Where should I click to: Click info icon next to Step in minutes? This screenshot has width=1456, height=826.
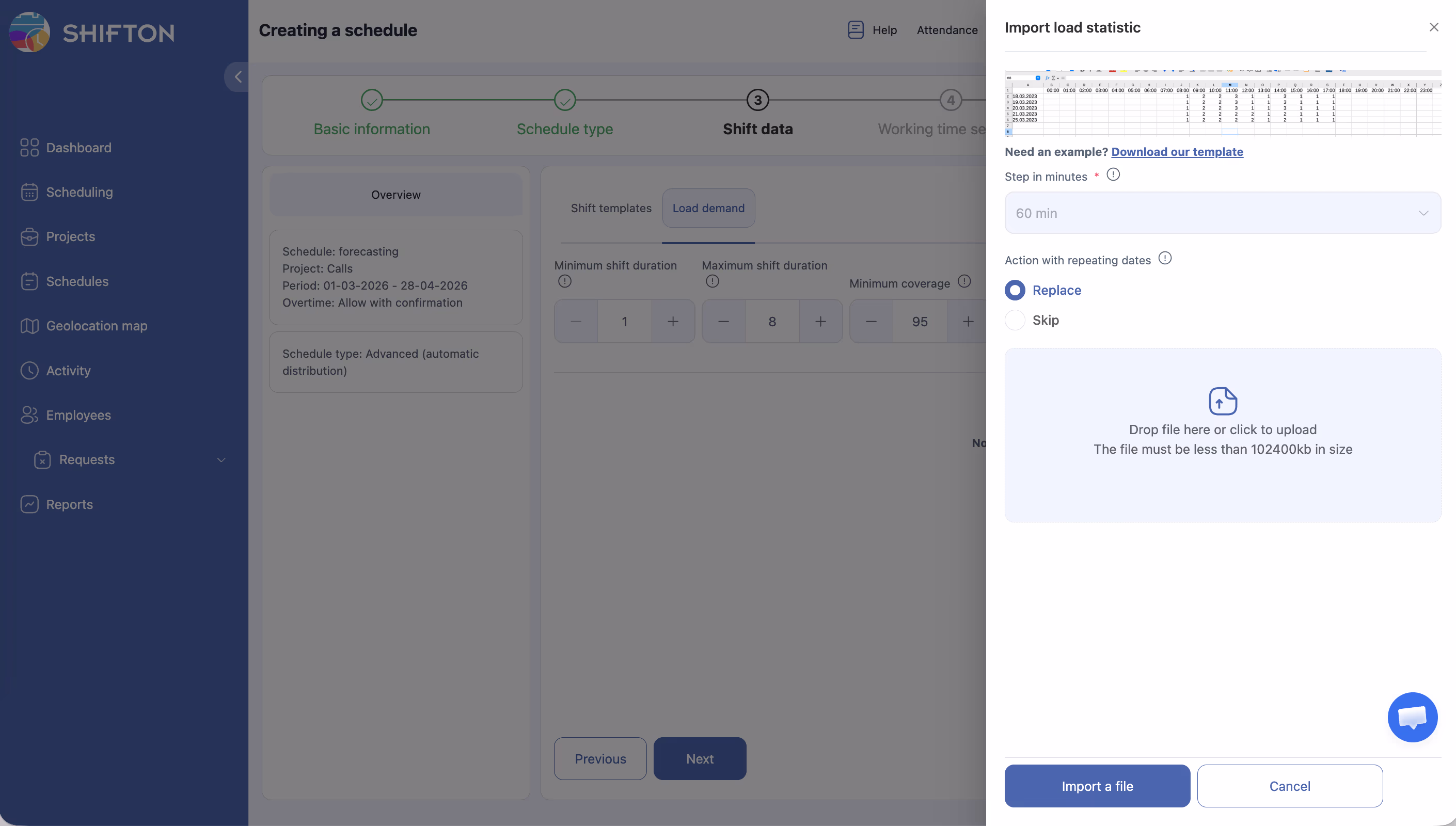point(1113,174)
